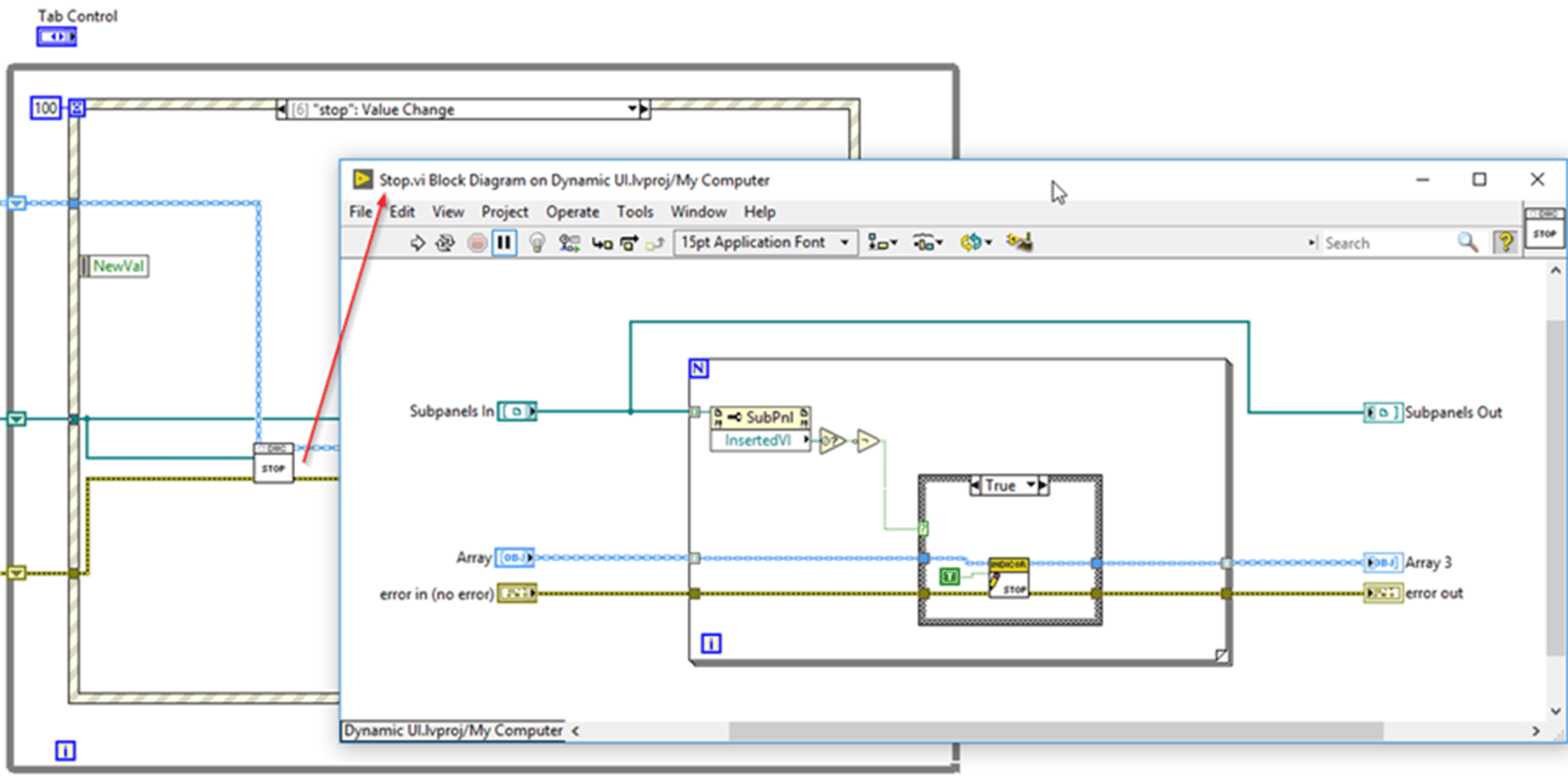Select the Subpanels Out indicator terminal
Viewport: 1568px width, 784px height.
coord(1383,413)
